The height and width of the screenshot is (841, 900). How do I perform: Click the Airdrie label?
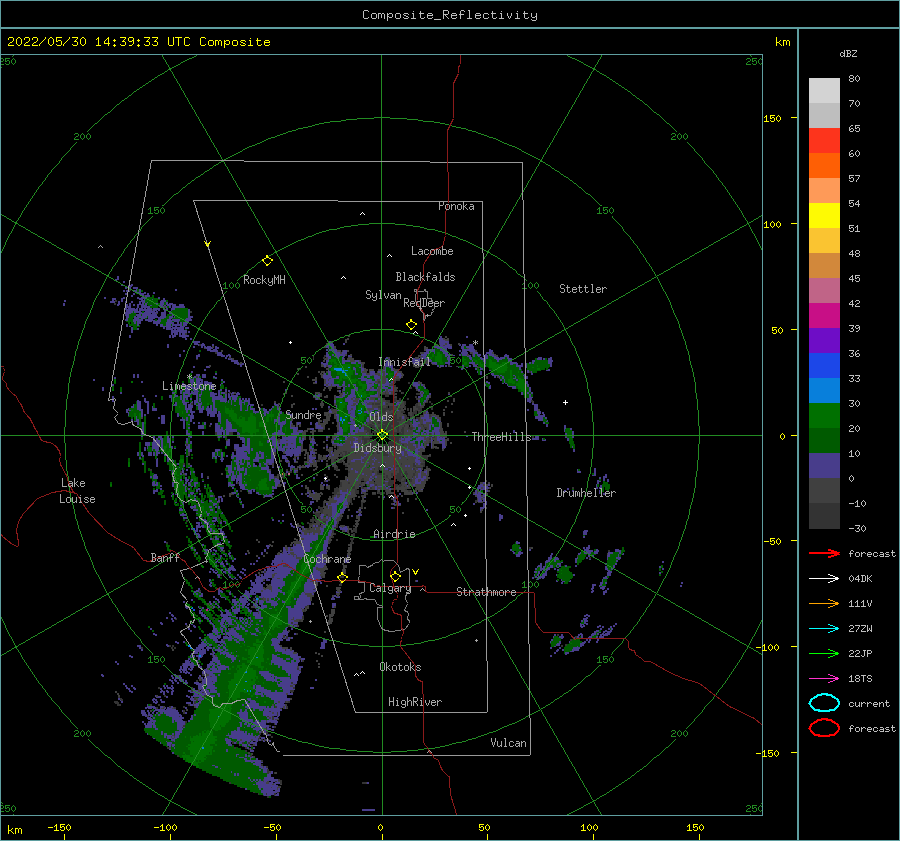(394, 534)
